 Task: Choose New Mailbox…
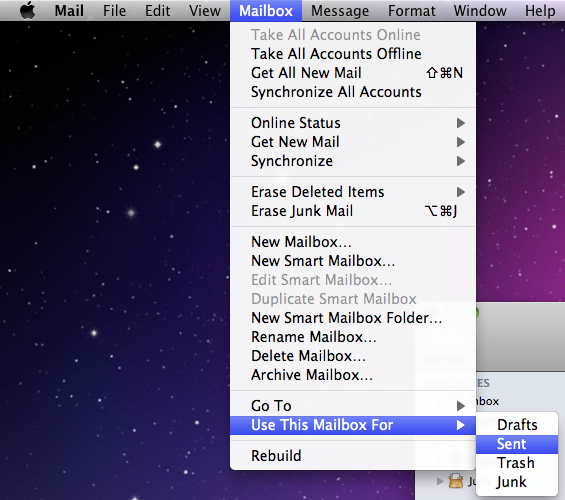pos(353,242)
